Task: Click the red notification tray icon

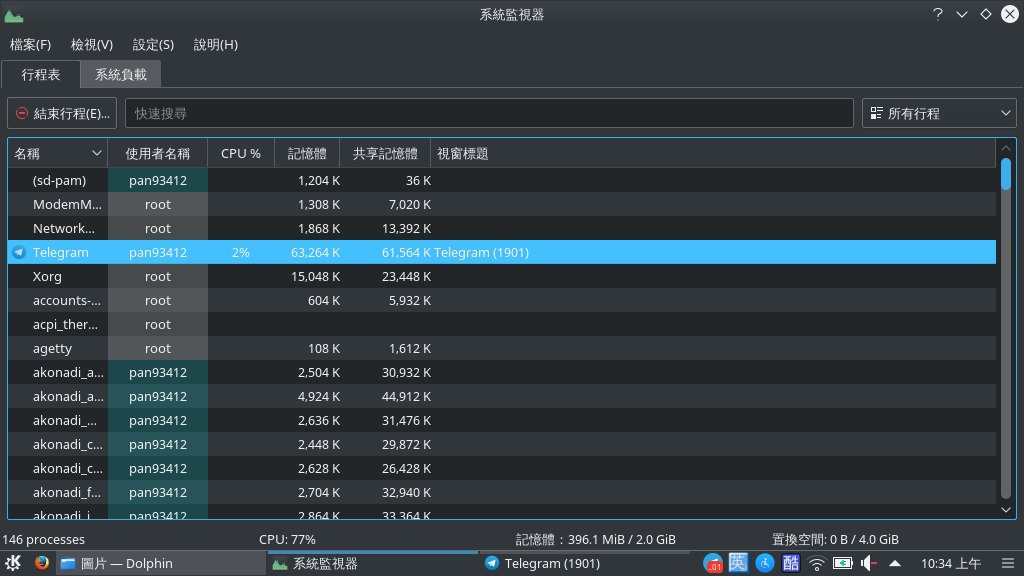Action: coord(713,563)
